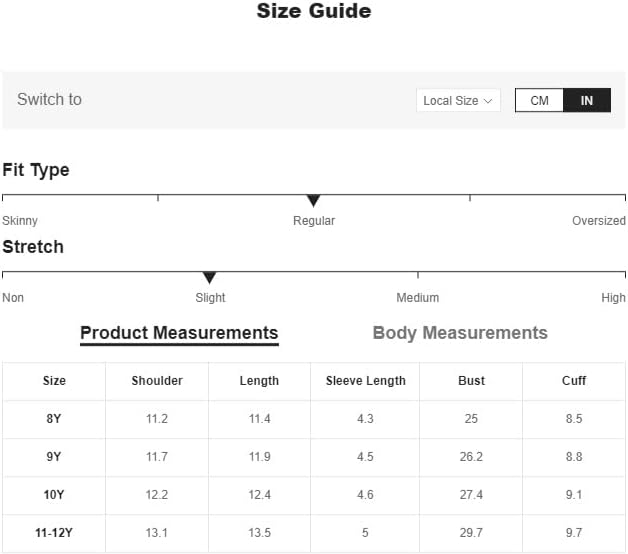Select the 11-12Y size row label
Viewport: 628px width, 554px height.
tap(54, 533)
